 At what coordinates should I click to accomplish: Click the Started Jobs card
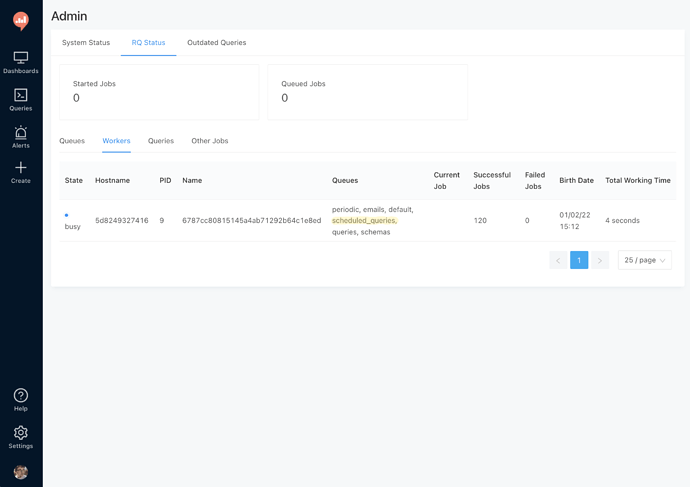point(159,92)
